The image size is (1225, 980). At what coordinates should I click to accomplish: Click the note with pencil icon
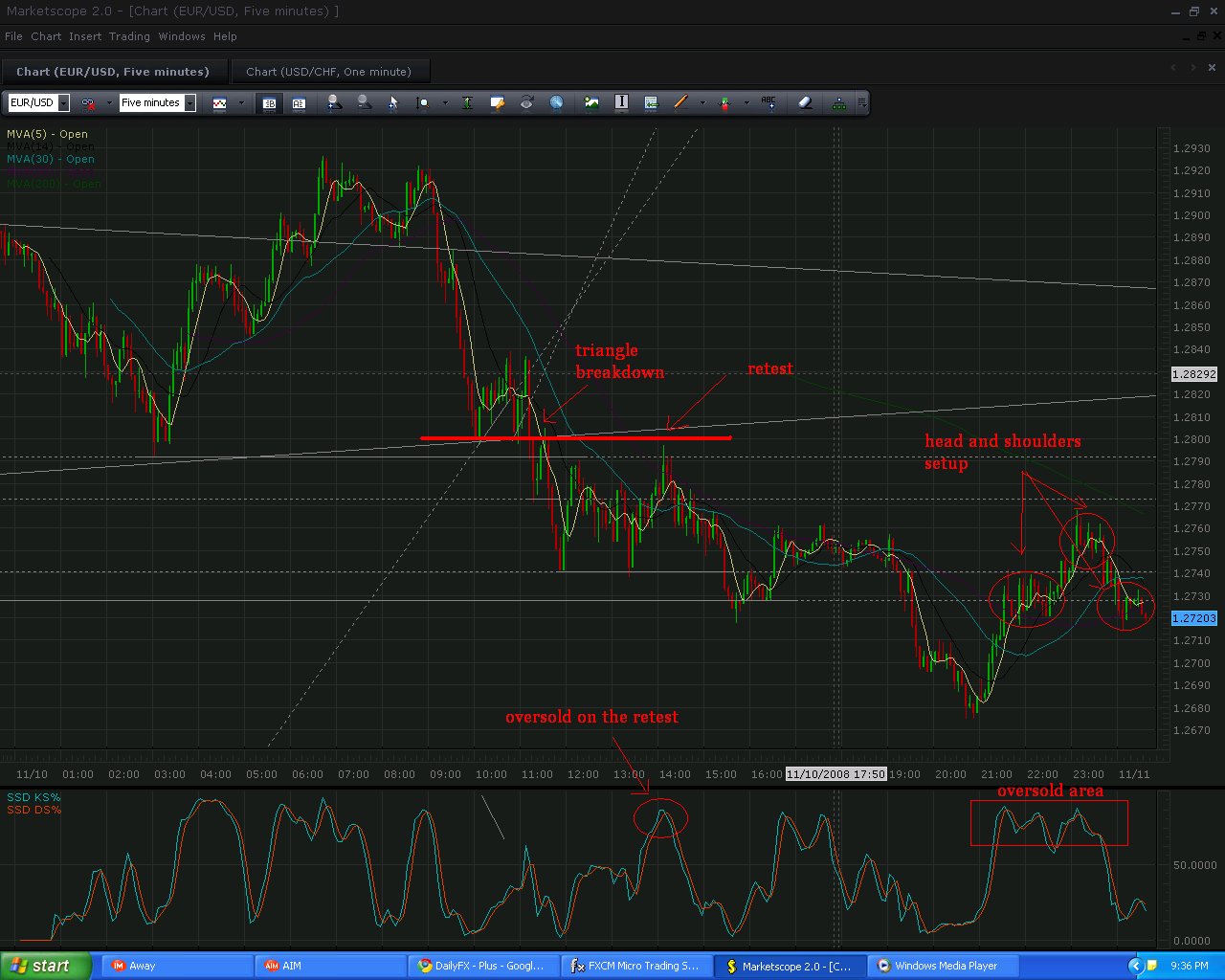[497, 102]
